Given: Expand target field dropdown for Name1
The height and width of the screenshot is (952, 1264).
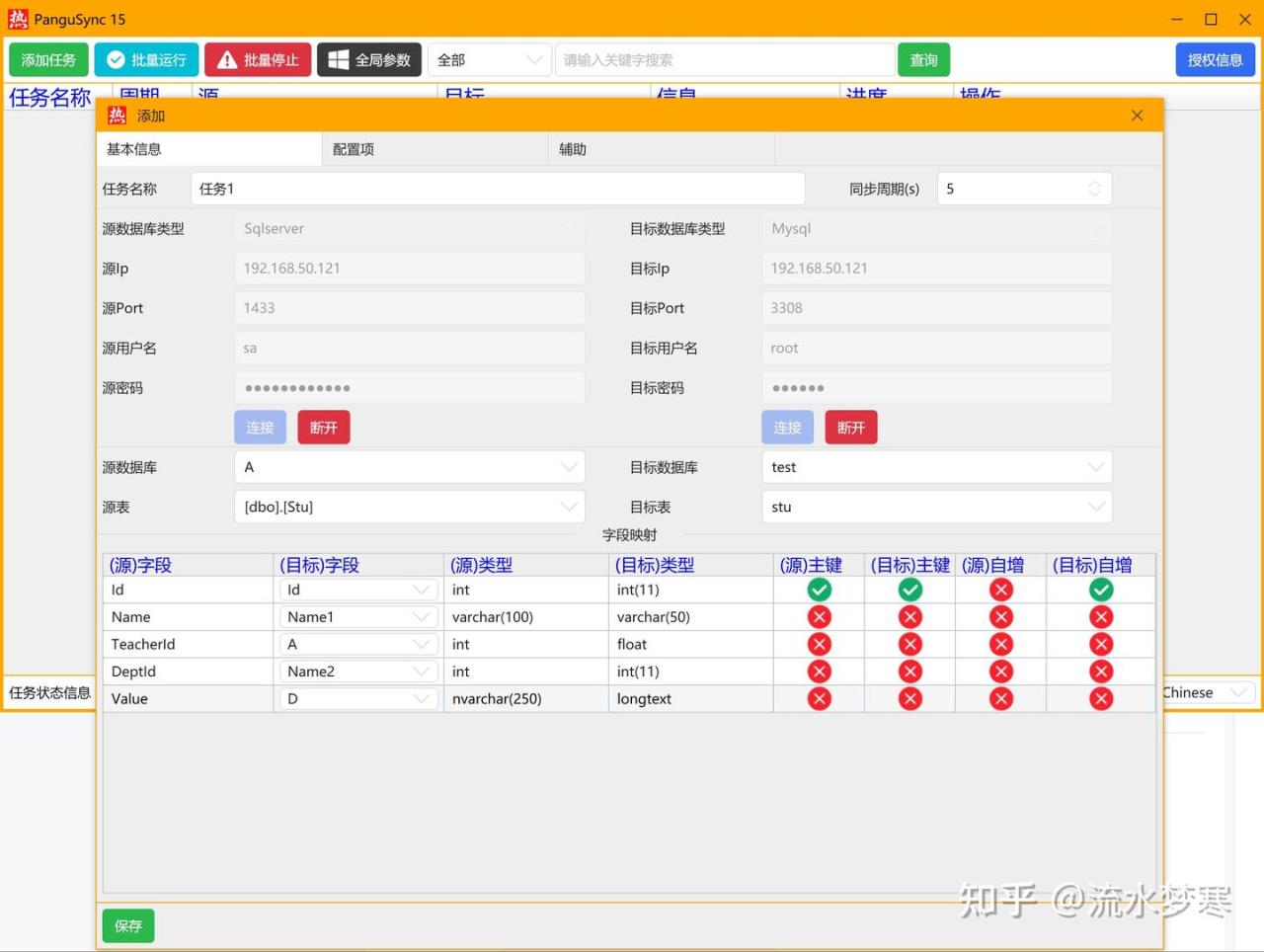Looking at the screenshot, I should [422, 617].
